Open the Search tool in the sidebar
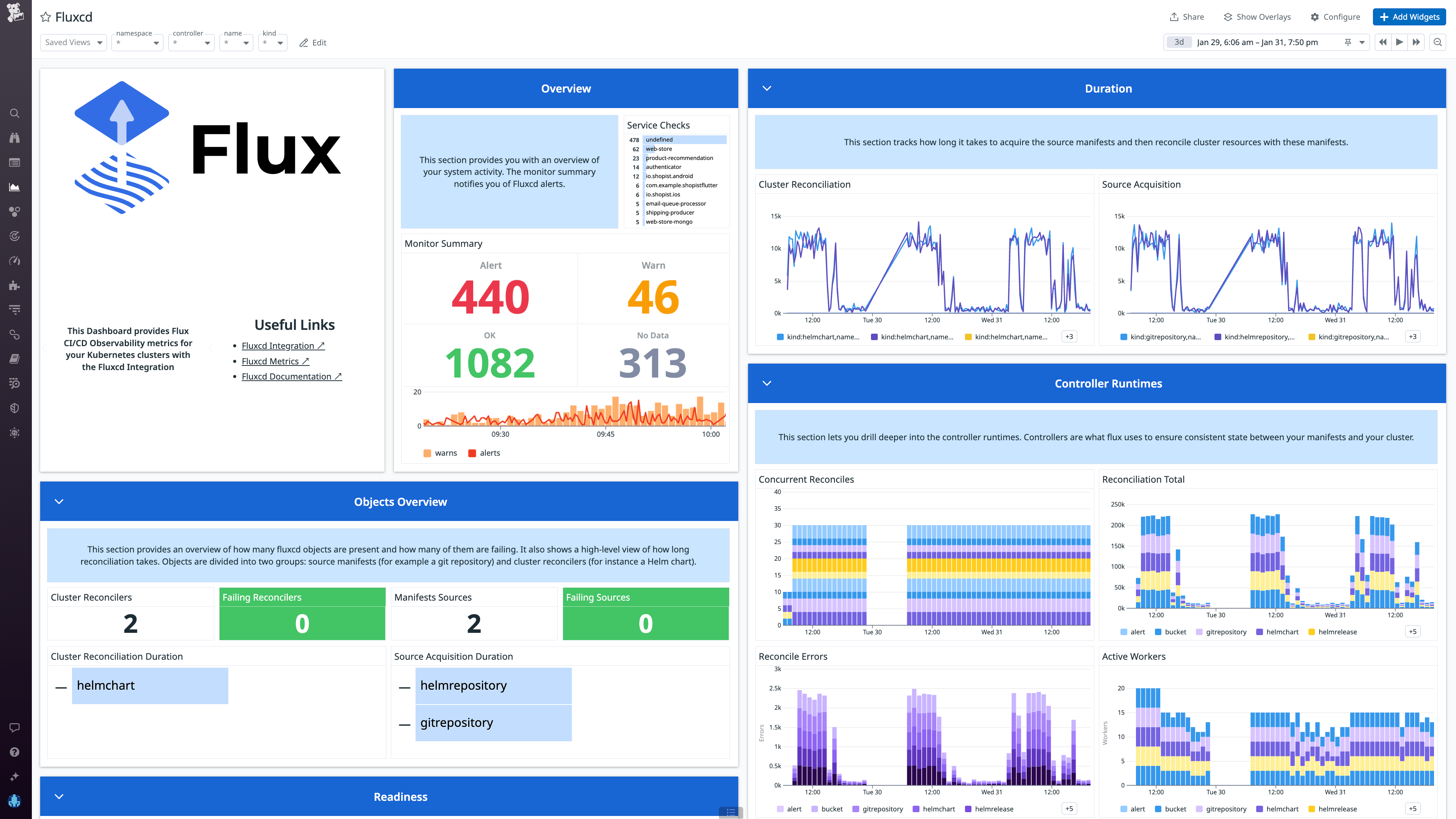1456x819 pixels. click(x=15, y=113)
